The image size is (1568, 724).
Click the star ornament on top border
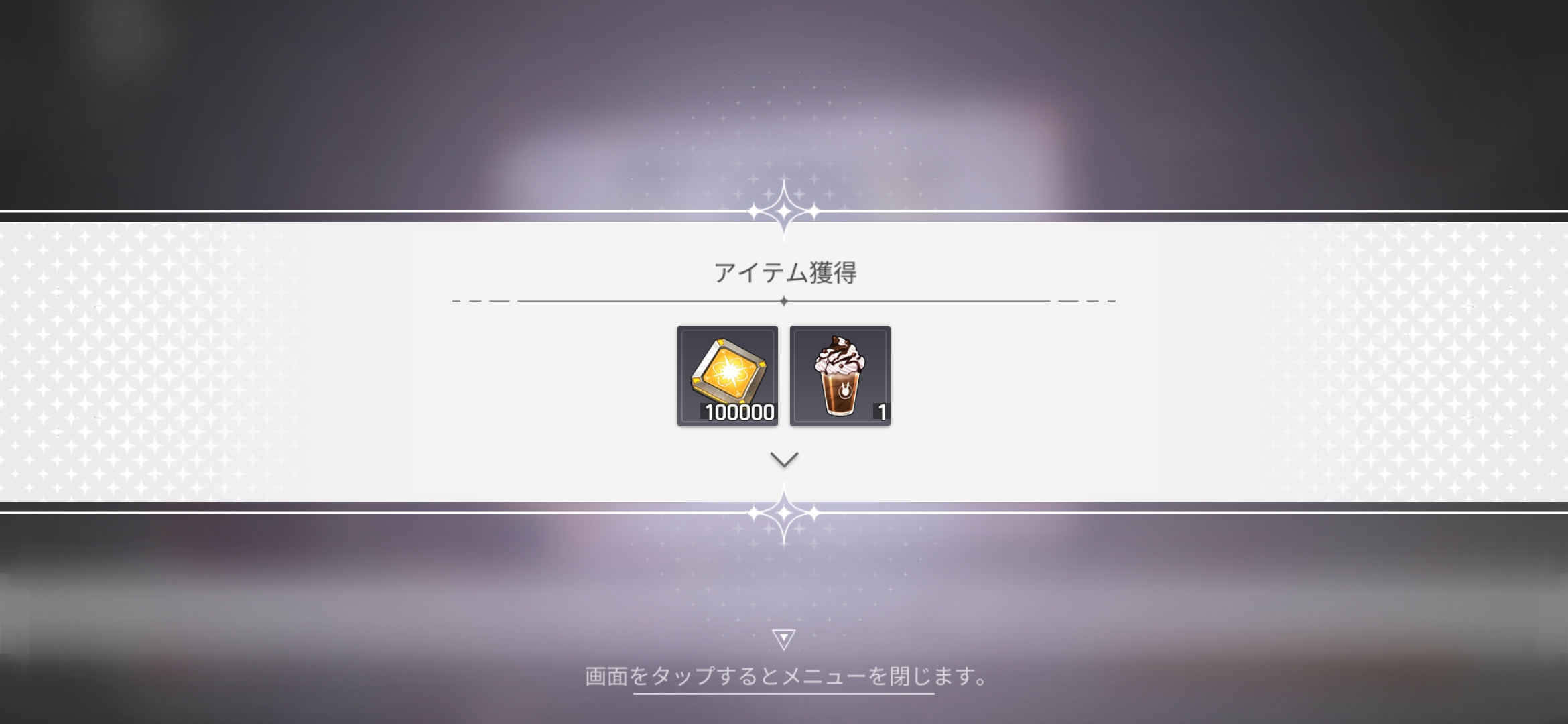click(x=784, y=211)
